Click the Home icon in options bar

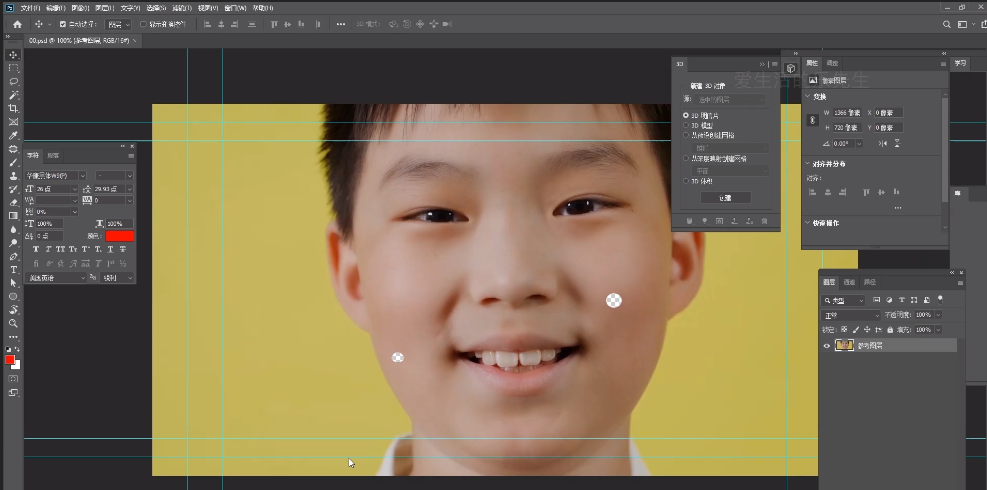tap(17, 23)
